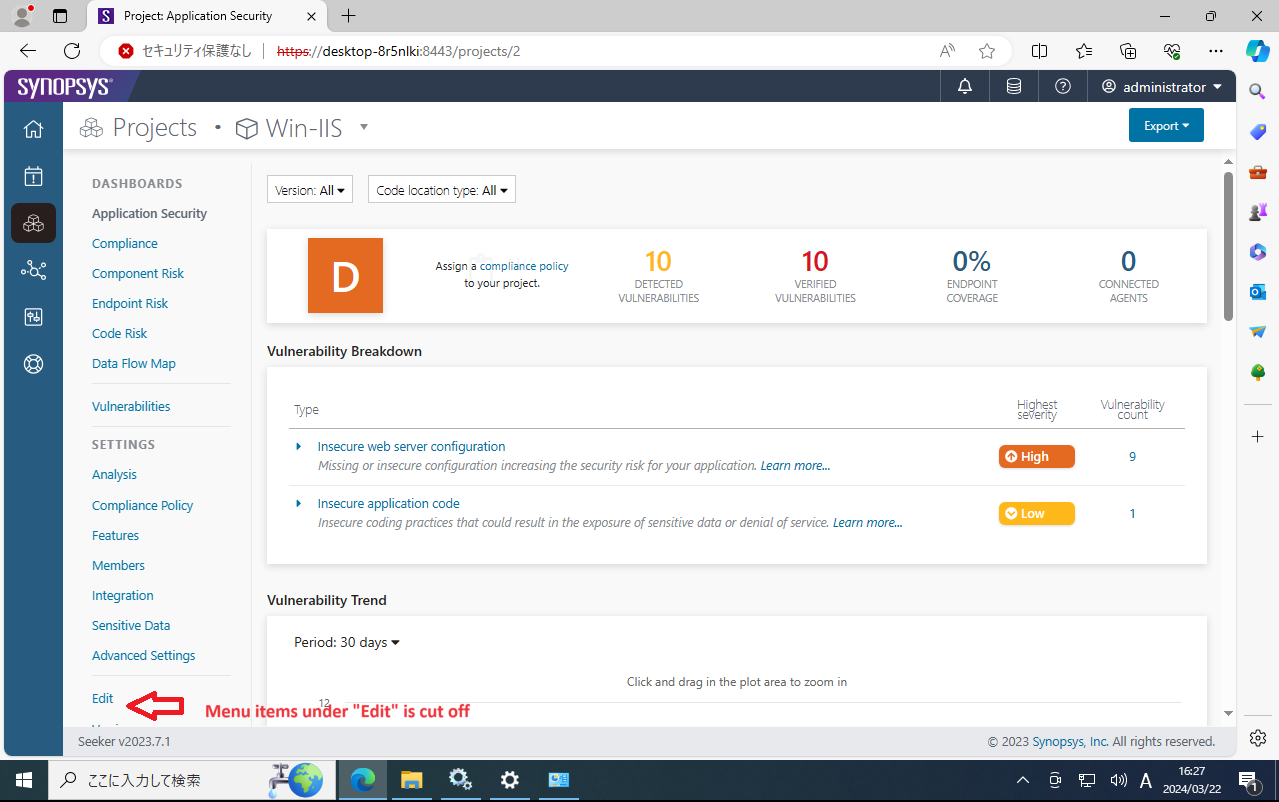The width and height of the screenshot is (1279, 802).
Task: Open Data Flow Map dashboard
Action: pos(134,363)
